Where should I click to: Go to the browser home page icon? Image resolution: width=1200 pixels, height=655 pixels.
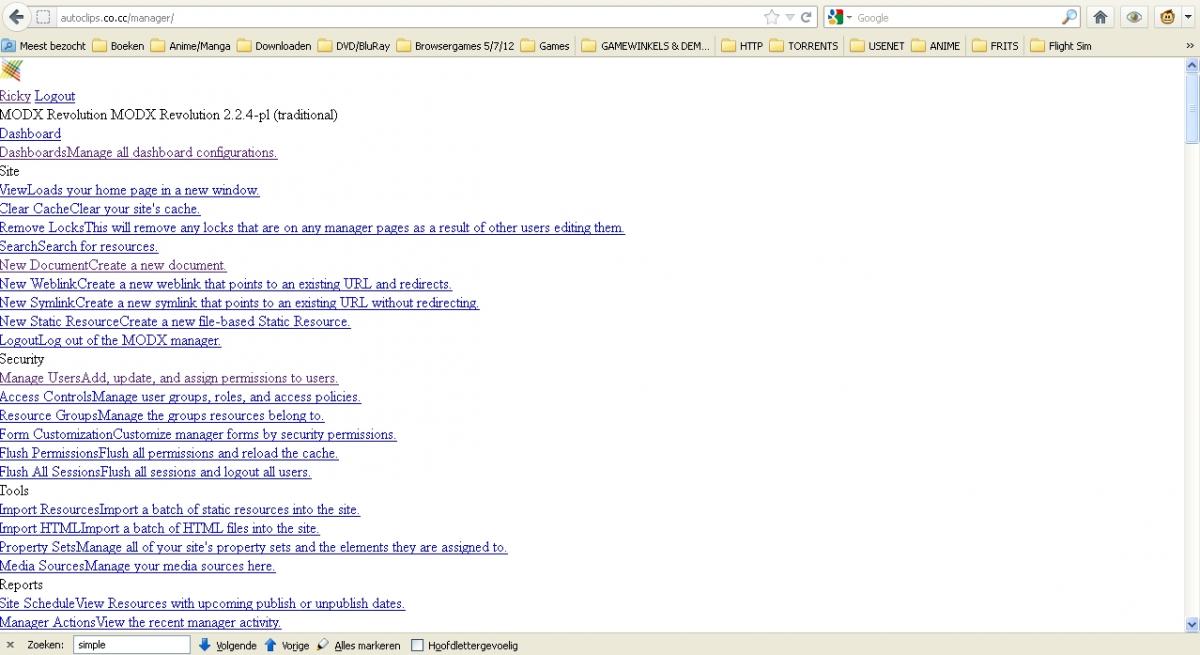tap(1100, 17)
